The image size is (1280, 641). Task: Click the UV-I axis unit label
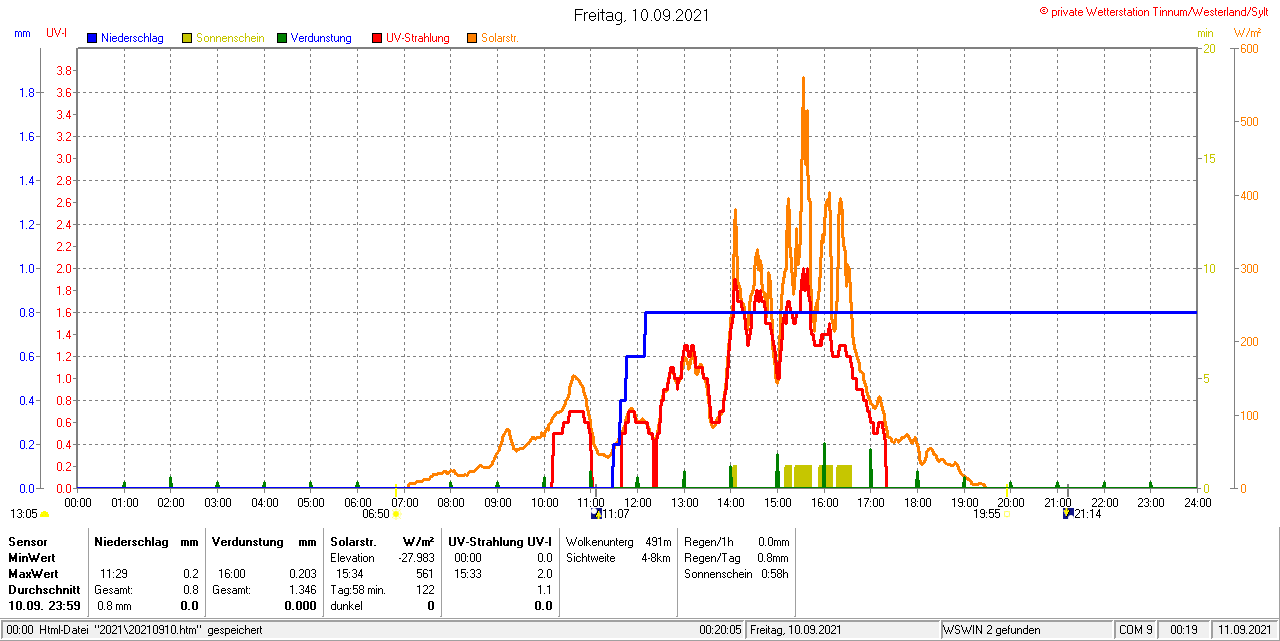56,33
